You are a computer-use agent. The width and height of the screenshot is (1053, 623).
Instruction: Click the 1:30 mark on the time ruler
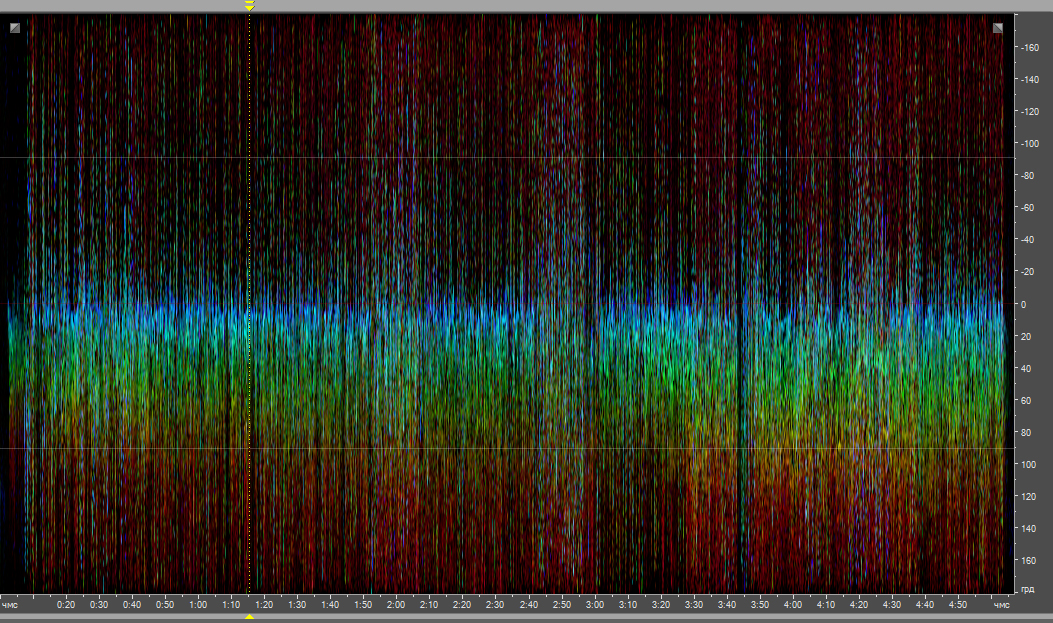pos(297,605)
